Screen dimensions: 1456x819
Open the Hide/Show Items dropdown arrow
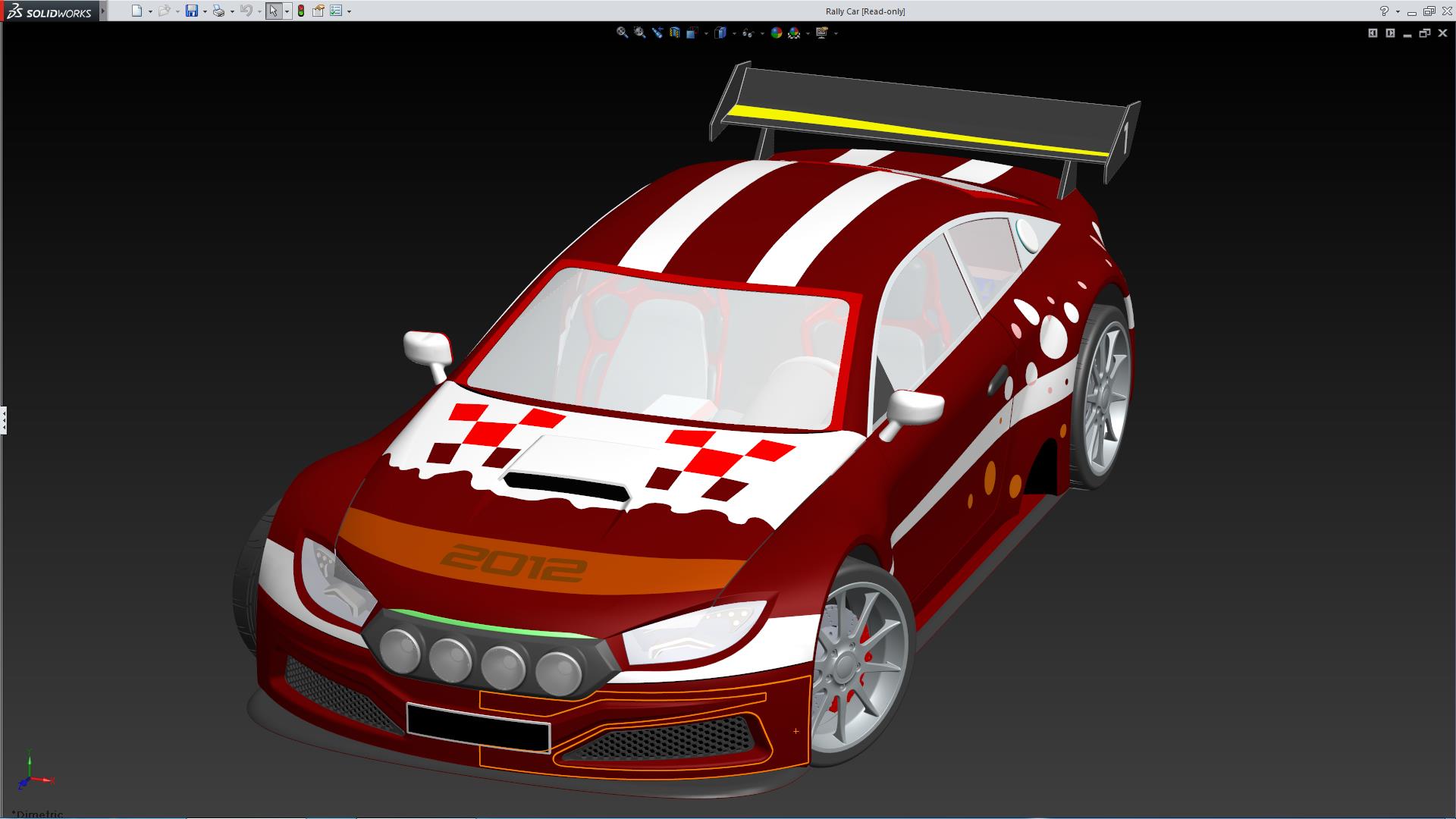coord(762,33)
